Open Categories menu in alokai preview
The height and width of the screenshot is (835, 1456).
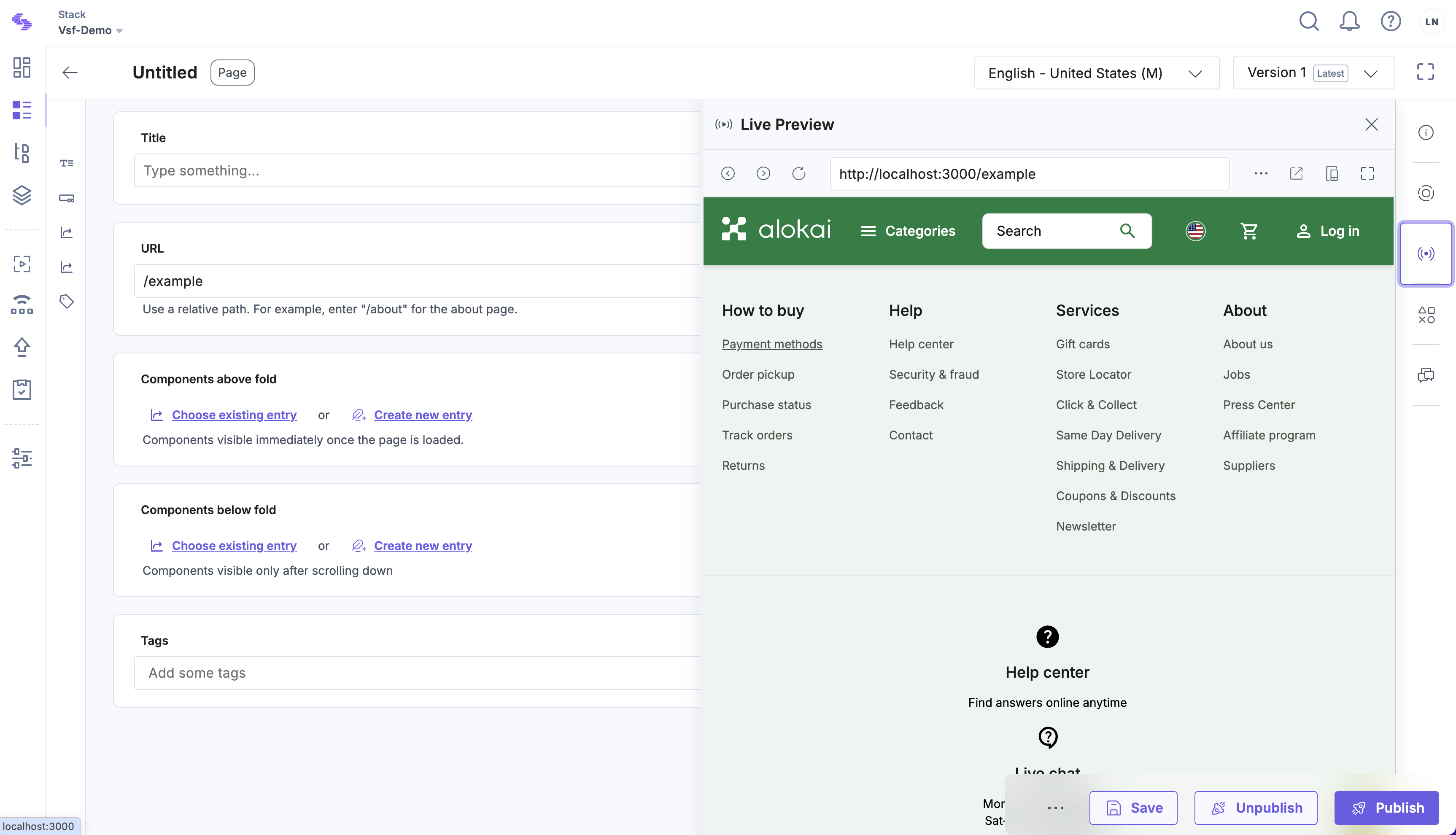908,231
